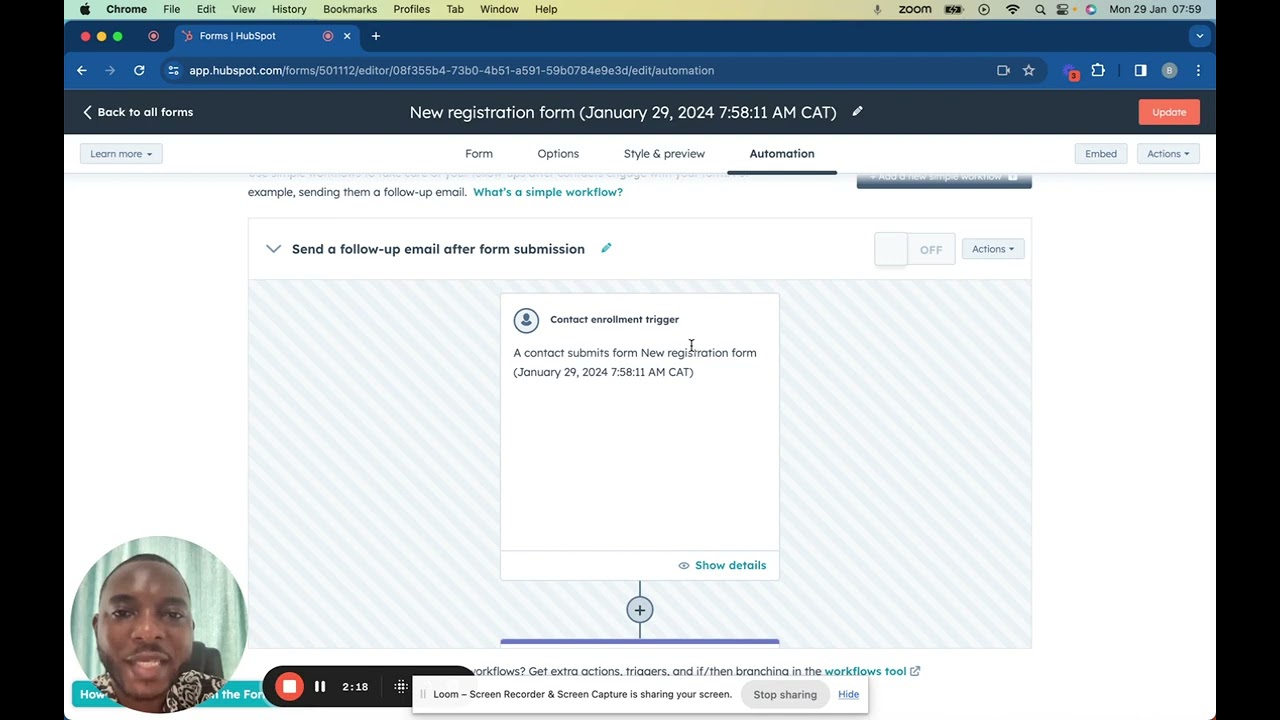Open the Window menu
This screenshot has height=720, width=1280.
pos(499,9)
